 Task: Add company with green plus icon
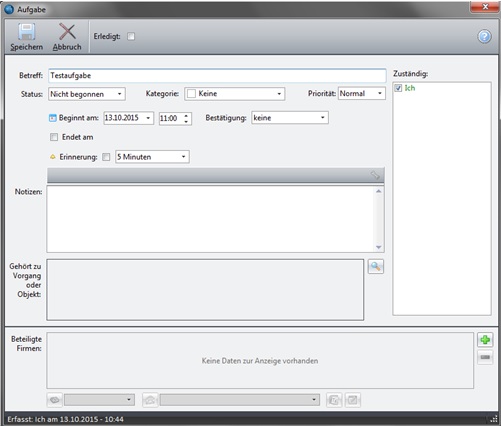pyautogui.click(x=485, y=340)
